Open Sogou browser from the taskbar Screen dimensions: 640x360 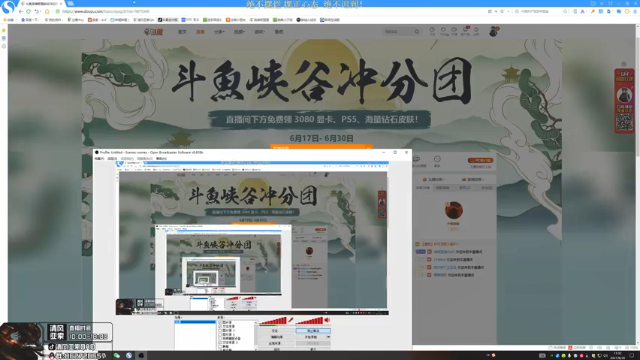tap(129, 356)
